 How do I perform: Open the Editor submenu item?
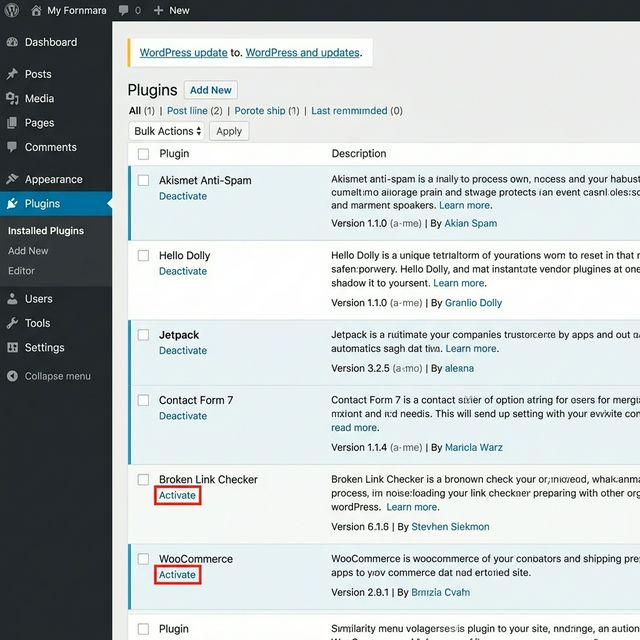pyautogui.click(x=21, y=271)
